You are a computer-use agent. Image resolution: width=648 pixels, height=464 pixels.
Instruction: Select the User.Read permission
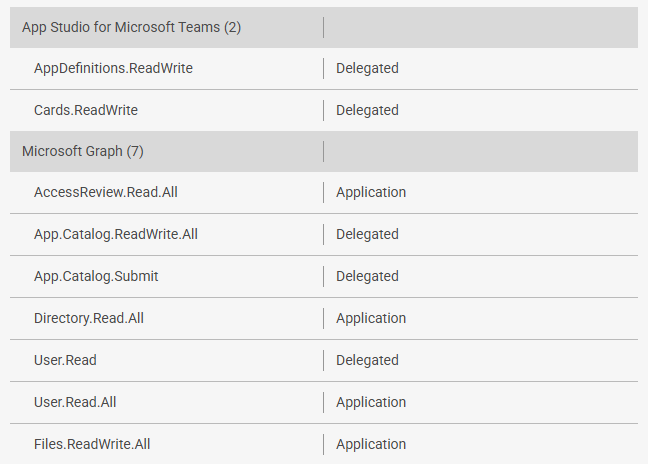pyautogui.click(x=65, y=360)
